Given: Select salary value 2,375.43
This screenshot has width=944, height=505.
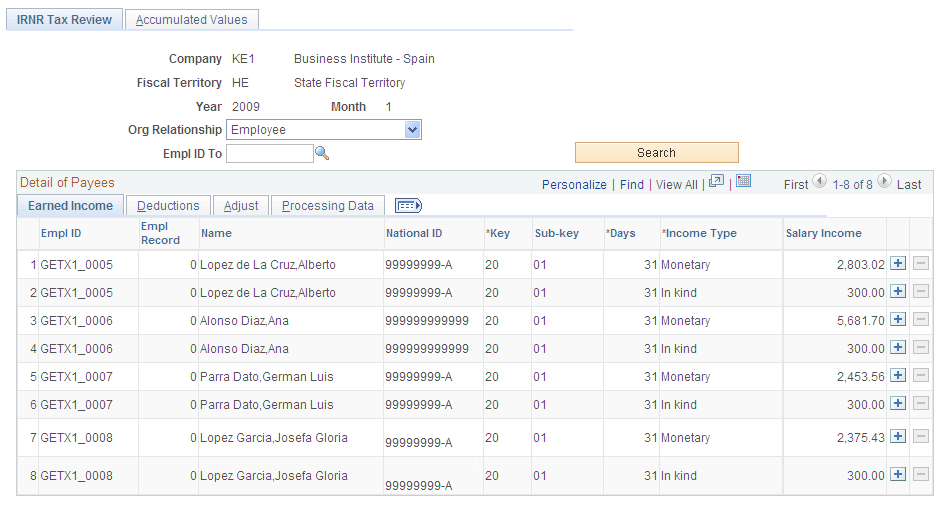Looking at the screenshot, I should tap(861, 438).
